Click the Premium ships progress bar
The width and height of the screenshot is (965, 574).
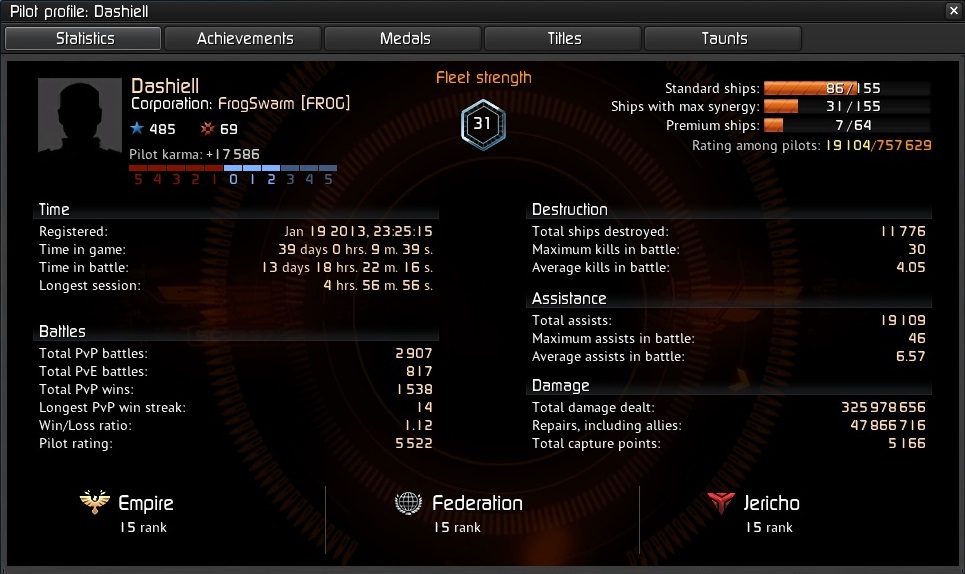point(847,125)
